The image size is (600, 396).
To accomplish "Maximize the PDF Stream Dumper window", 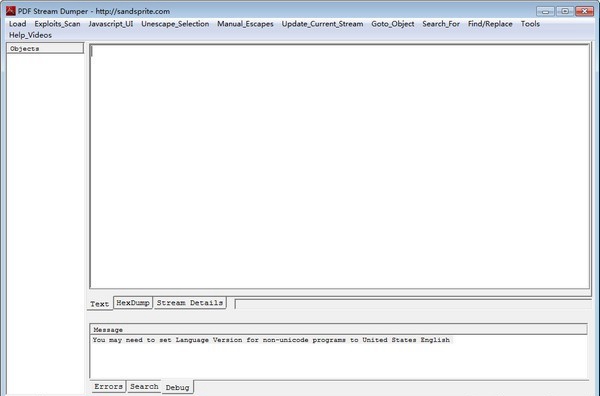I will tap(565, 11).
